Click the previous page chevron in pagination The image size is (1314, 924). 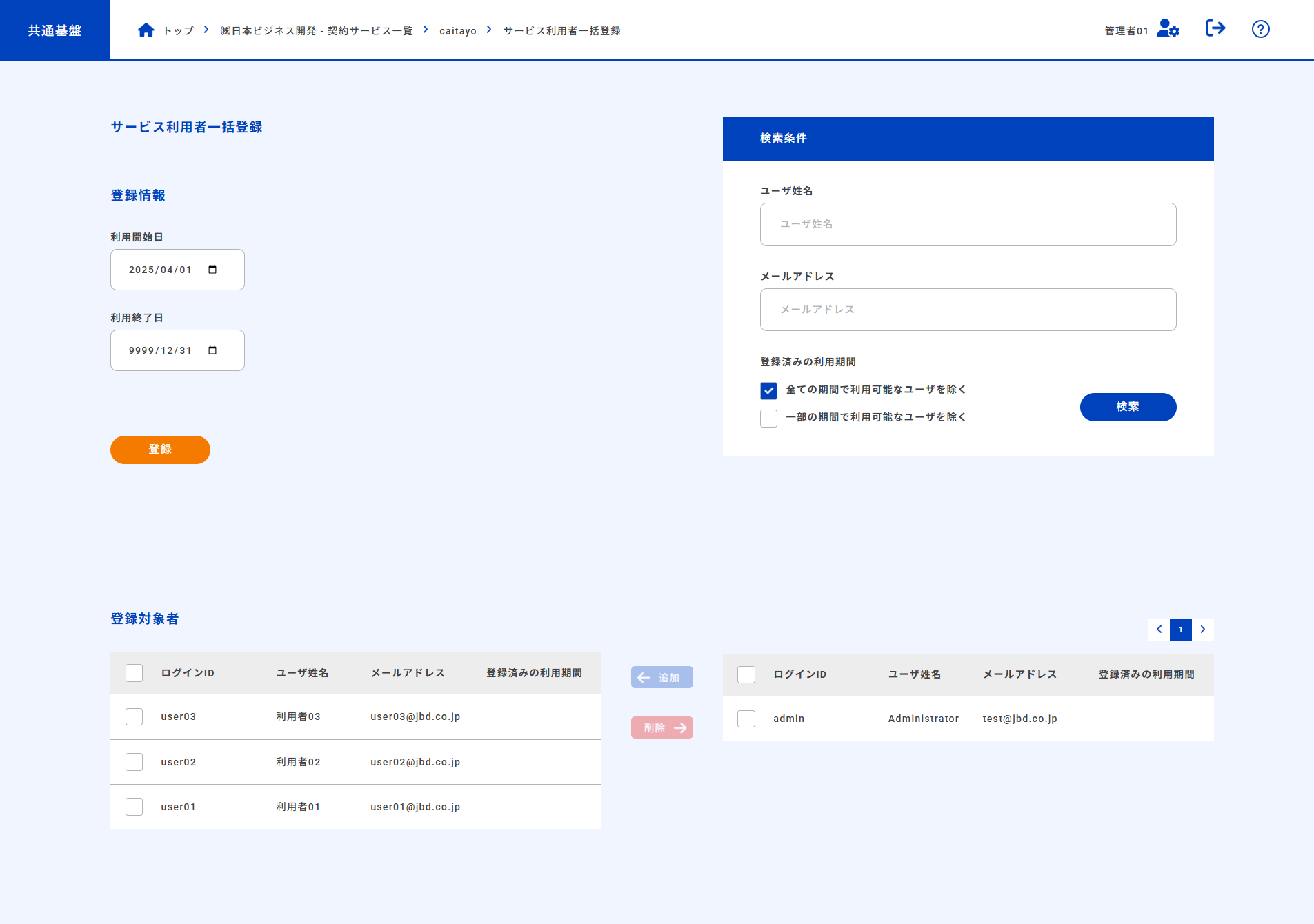(1159, 629)
